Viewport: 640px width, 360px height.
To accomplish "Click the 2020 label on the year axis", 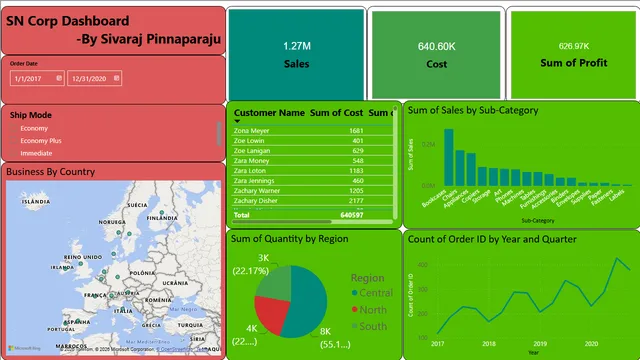I will (591, 344).
